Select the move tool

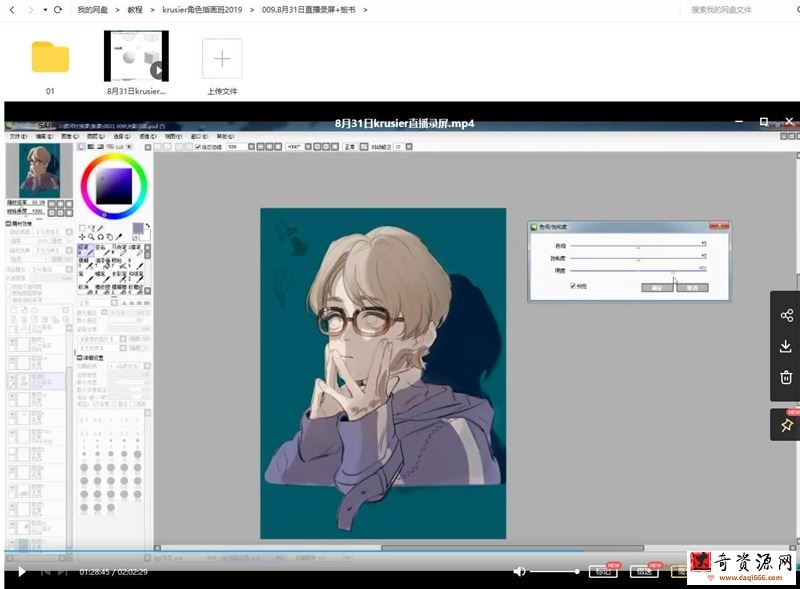[x=82, y=237]
